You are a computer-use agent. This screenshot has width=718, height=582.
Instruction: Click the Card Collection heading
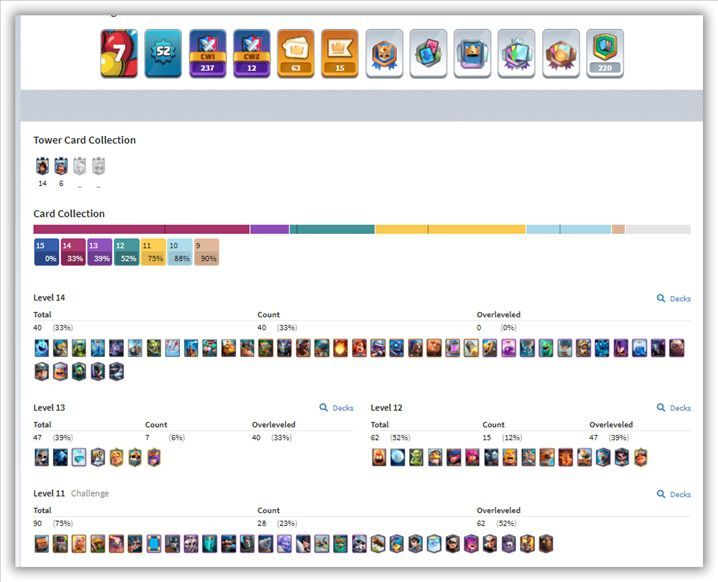[x=69, y=213]
